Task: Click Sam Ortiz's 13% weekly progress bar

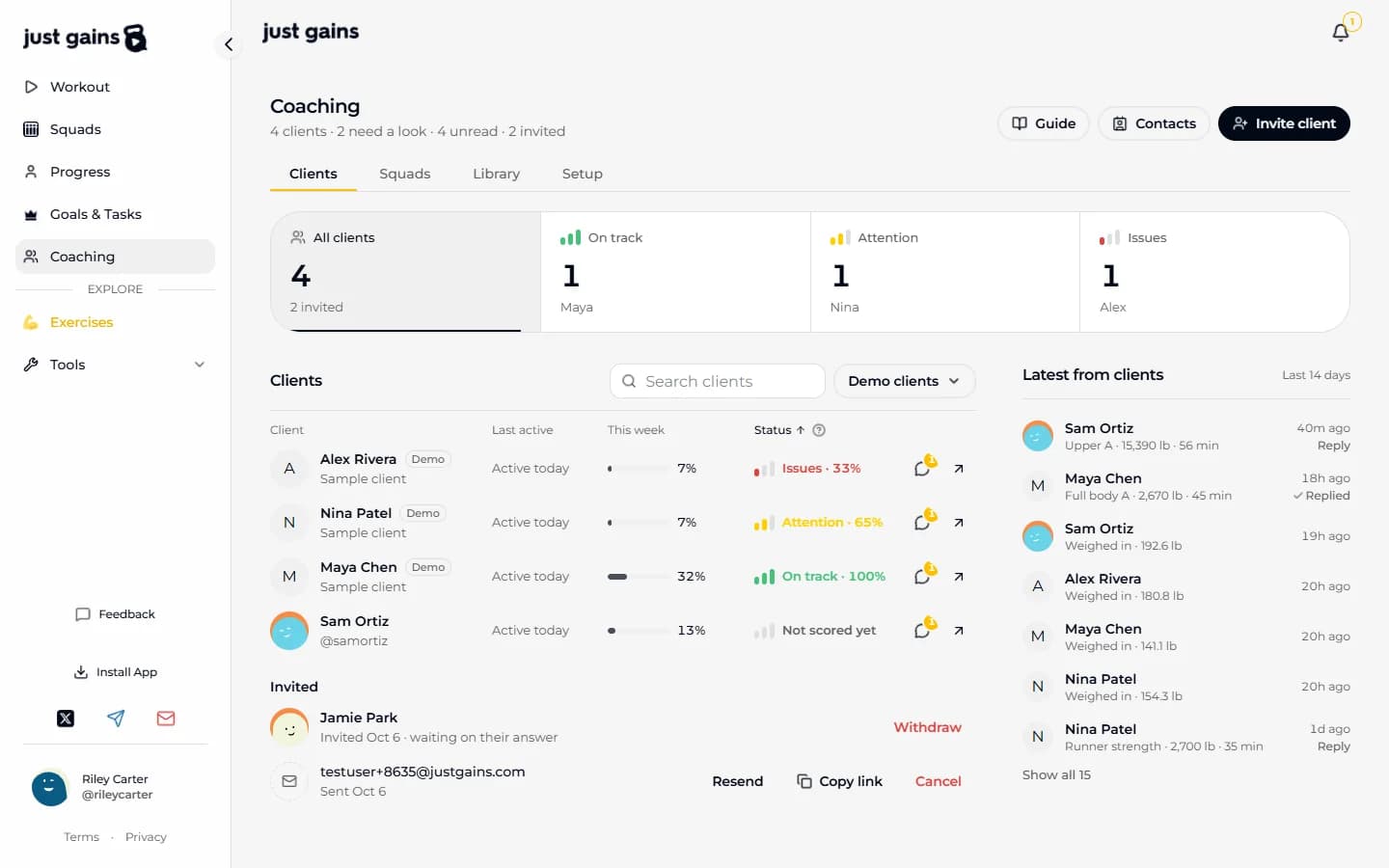Action: (x=638, y=631)
